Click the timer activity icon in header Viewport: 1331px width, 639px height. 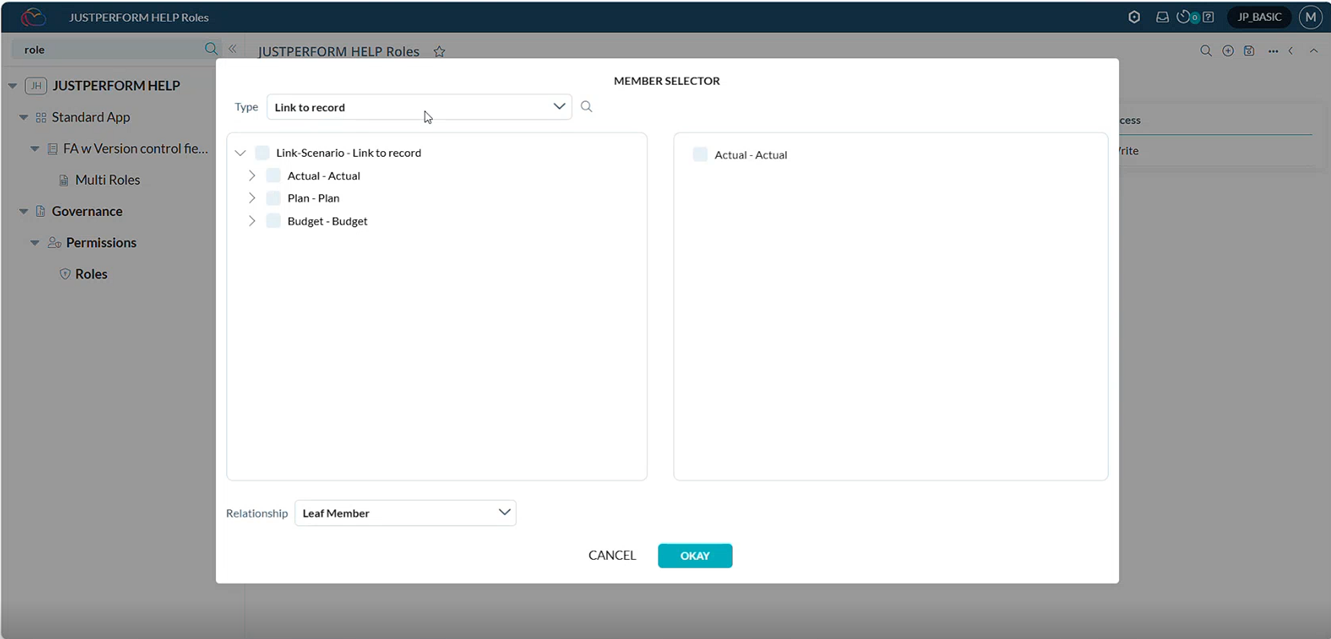point(1186,17)
